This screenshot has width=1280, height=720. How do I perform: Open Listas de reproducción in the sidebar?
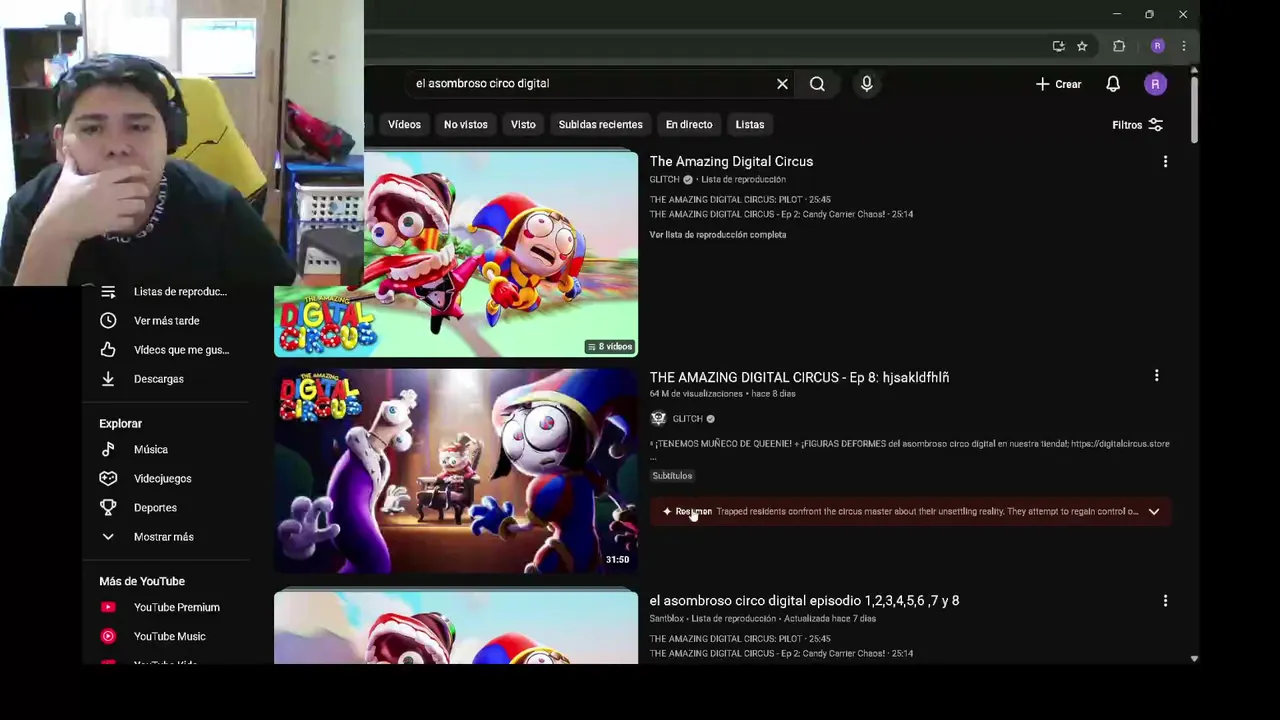(x=165, y=292)
